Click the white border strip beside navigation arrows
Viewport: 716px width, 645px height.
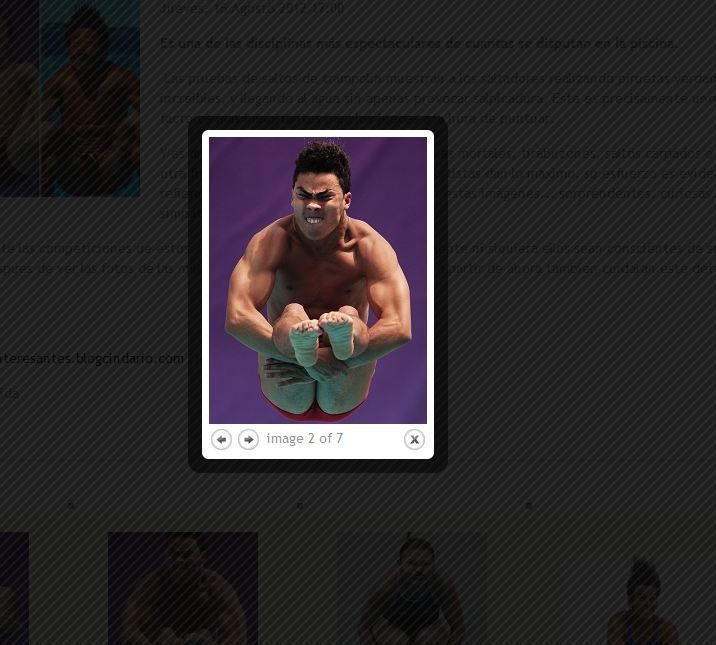(374, 440)
